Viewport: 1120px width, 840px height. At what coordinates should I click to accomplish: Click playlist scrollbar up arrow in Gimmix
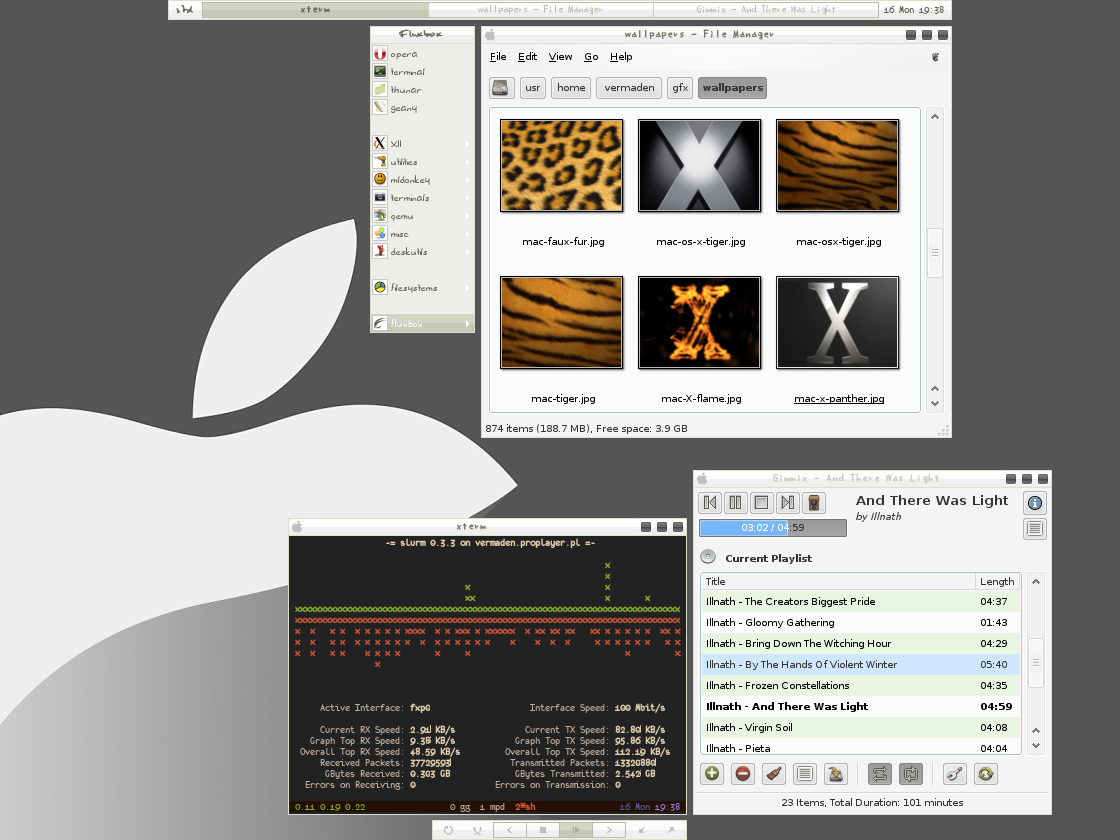point(1036,581)
